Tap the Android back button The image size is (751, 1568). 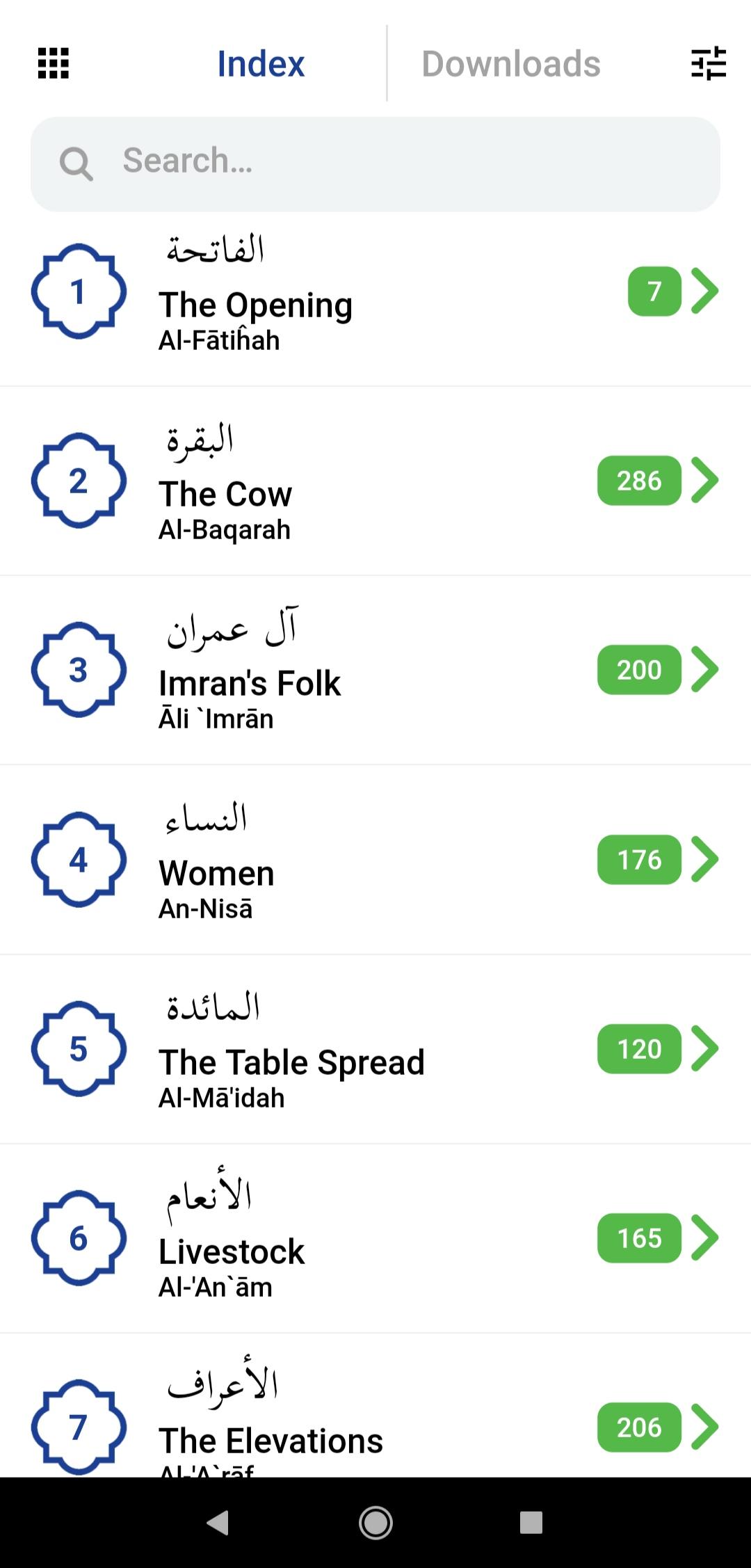click(218, 1522)
